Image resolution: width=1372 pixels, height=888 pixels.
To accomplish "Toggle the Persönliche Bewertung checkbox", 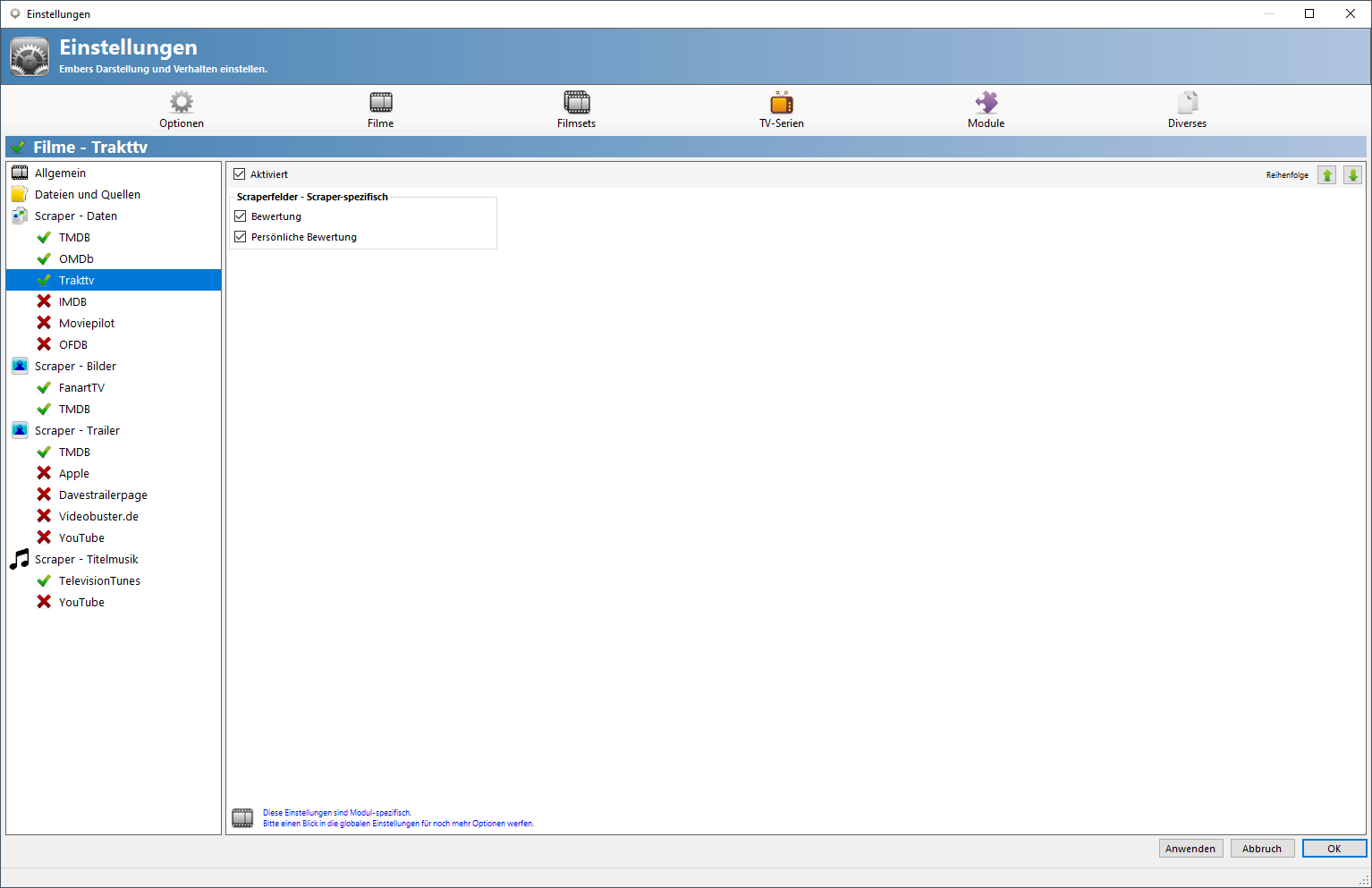I will (240, 237).
